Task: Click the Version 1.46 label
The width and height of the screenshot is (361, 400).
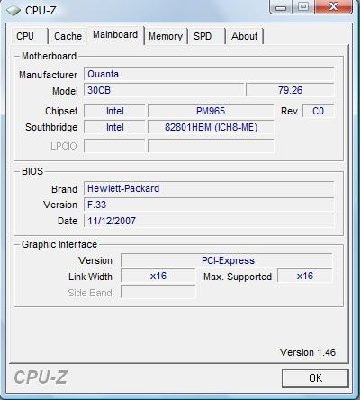Action: coord(308,352)
